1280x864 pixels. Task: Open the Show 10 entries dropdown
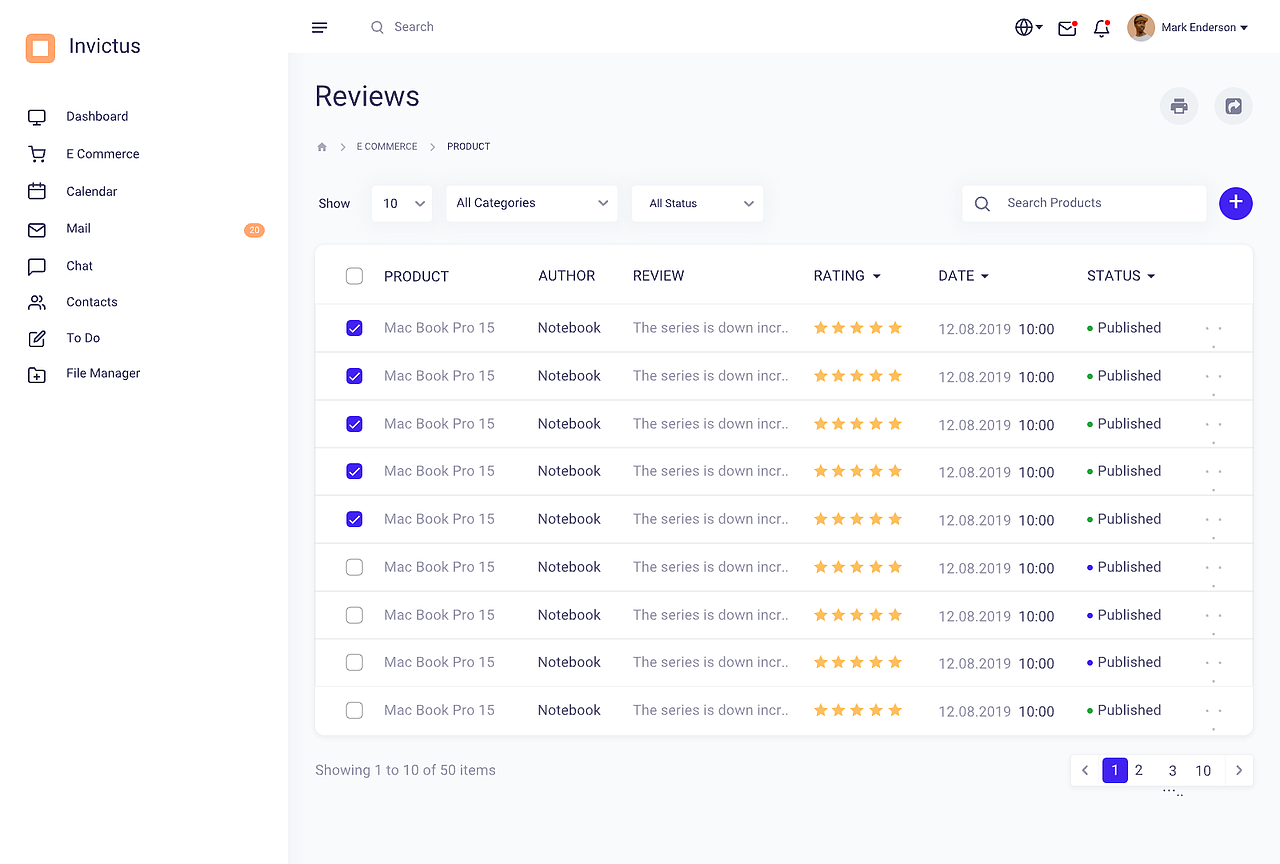[x=402, y=203]
